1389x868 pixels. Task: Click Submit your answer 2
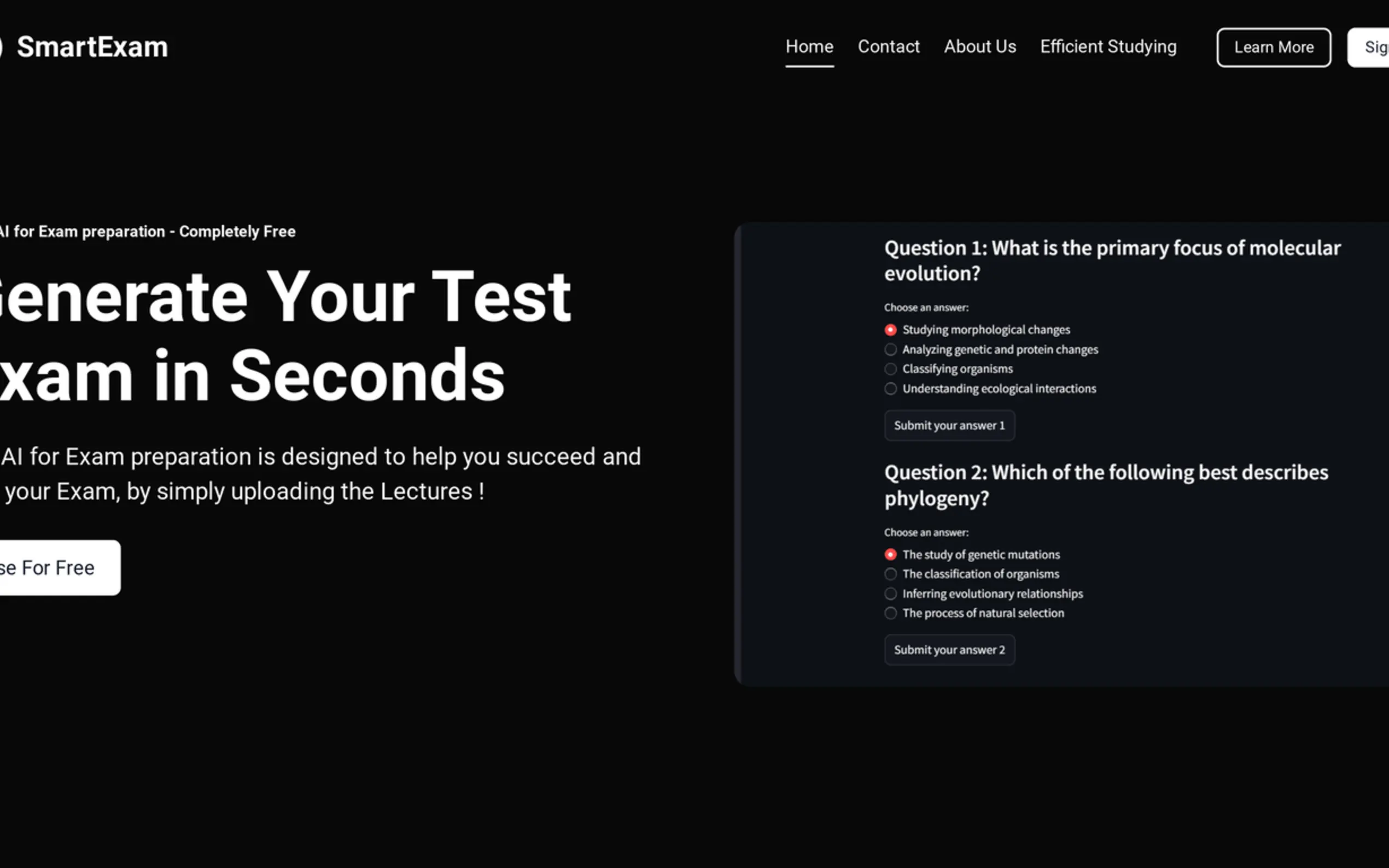click(949, 650)
